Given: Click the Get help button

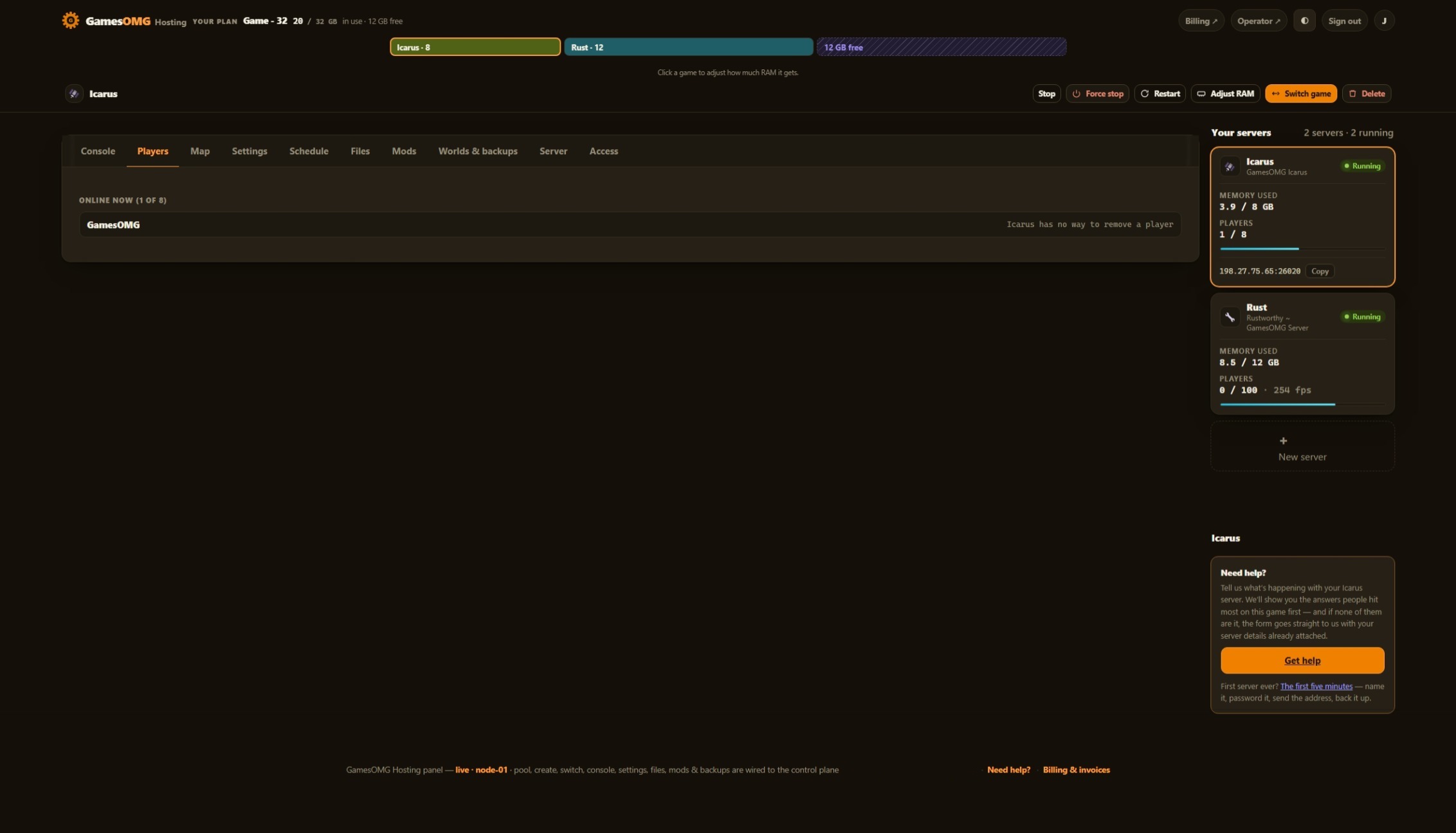Looking at the screenshot, I should 1302,660.
